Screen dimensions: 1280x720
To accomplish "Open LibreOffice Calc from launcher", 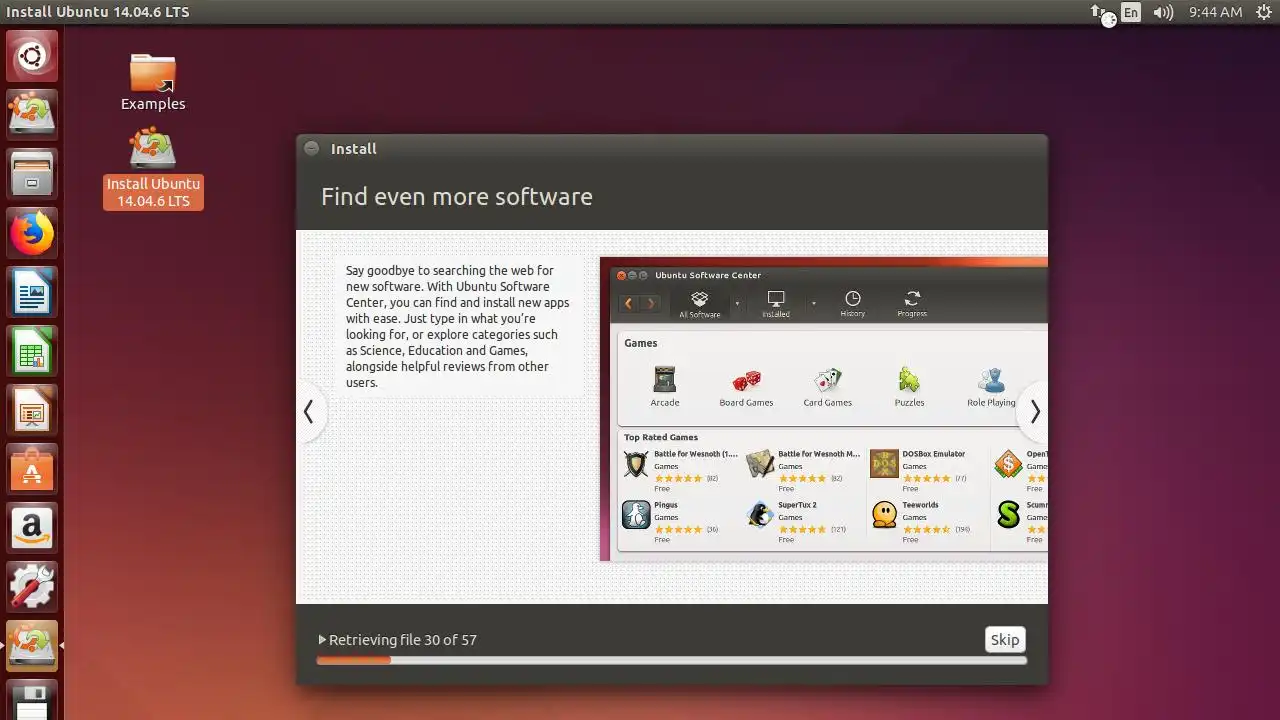I will 32,351.
